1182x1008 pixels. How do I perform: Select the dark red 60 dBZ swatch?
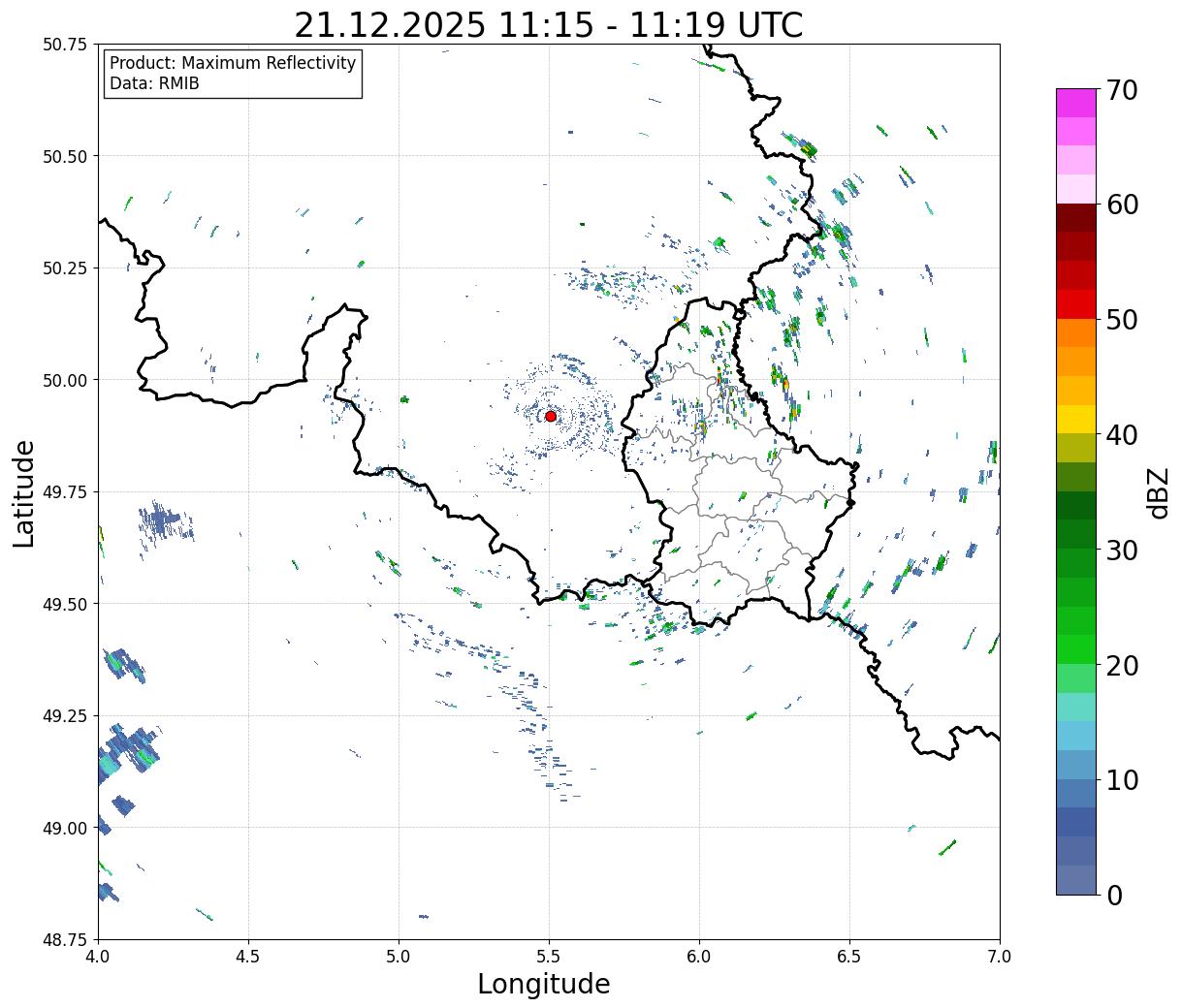click(x=1076, y=217)
